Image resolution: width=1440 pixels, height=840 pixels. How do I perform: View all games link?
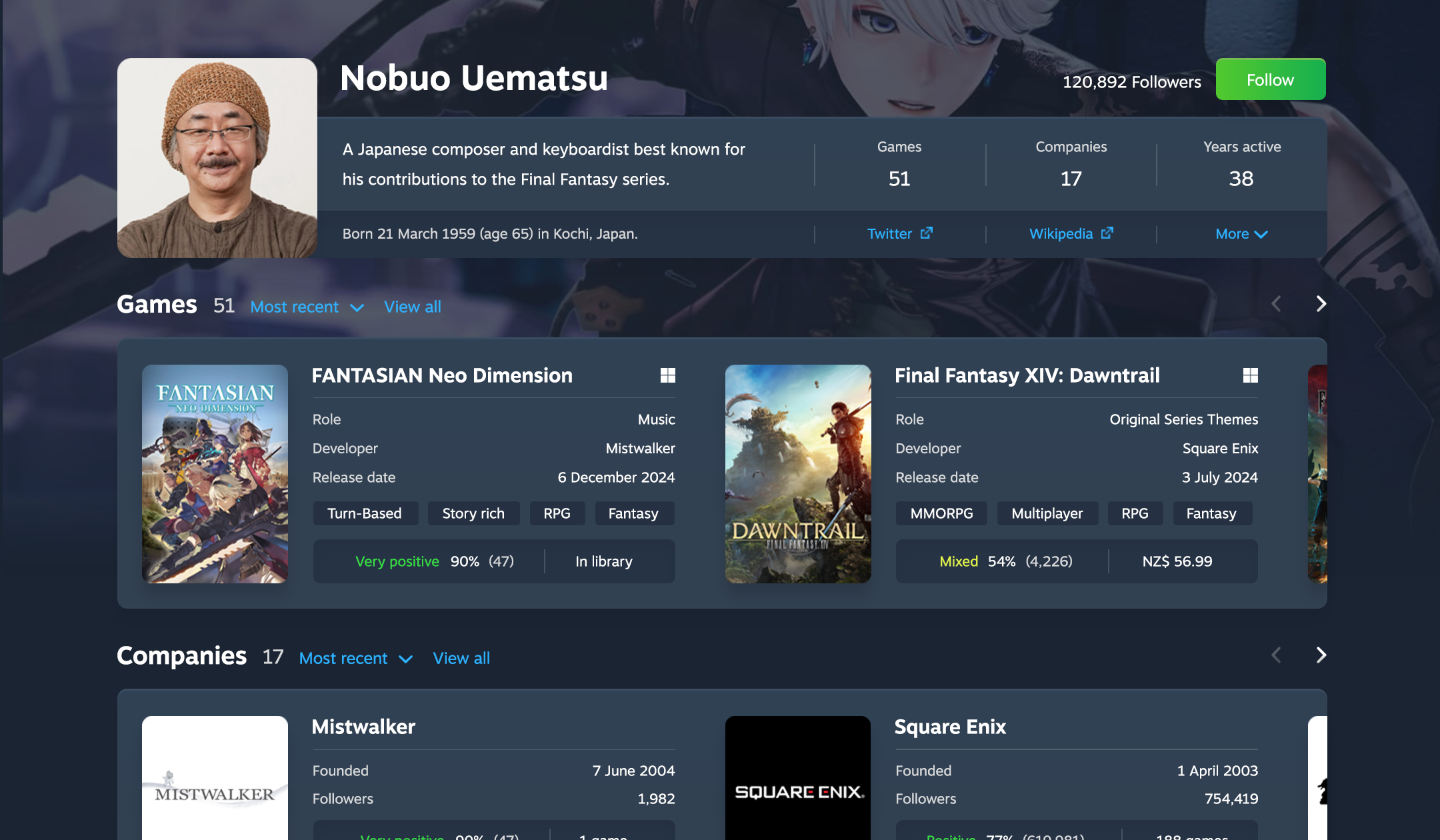413,307
